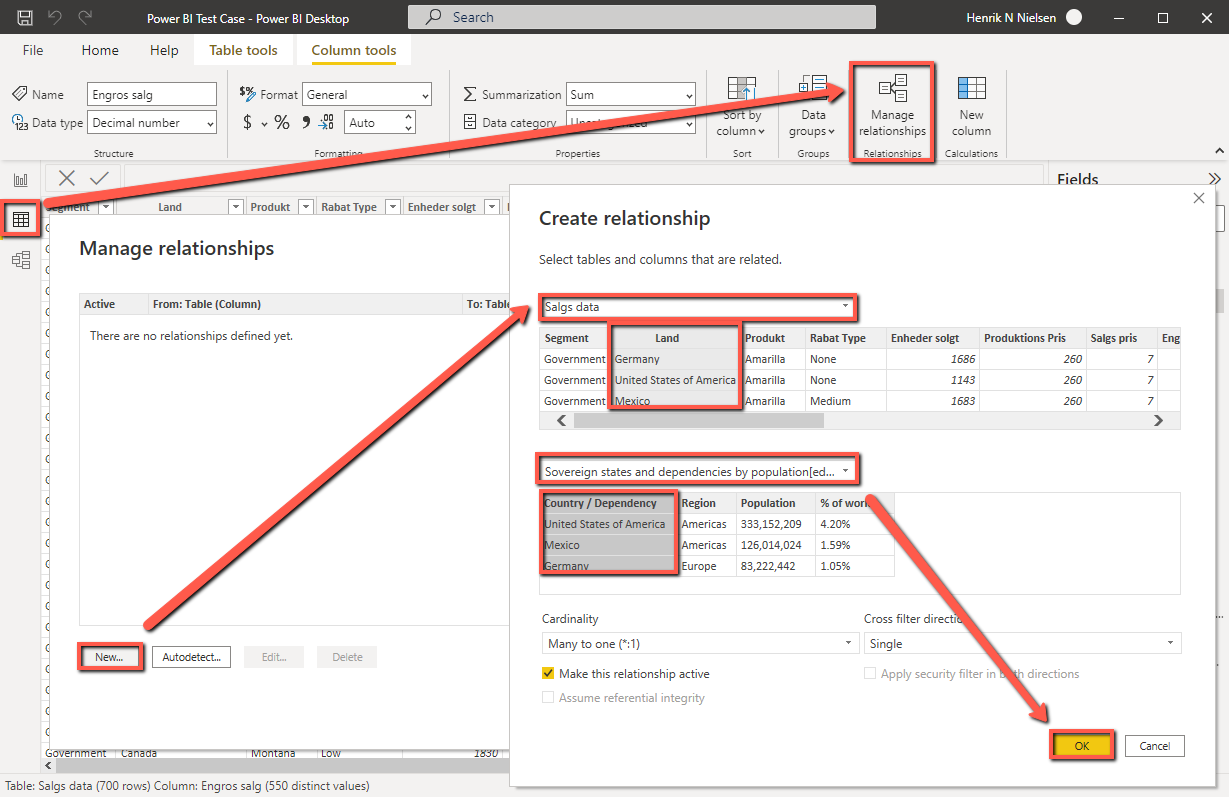Screen dimensions: 1229x797
Task: Apply thousands separator comma icon
Action: coord(306,122)
